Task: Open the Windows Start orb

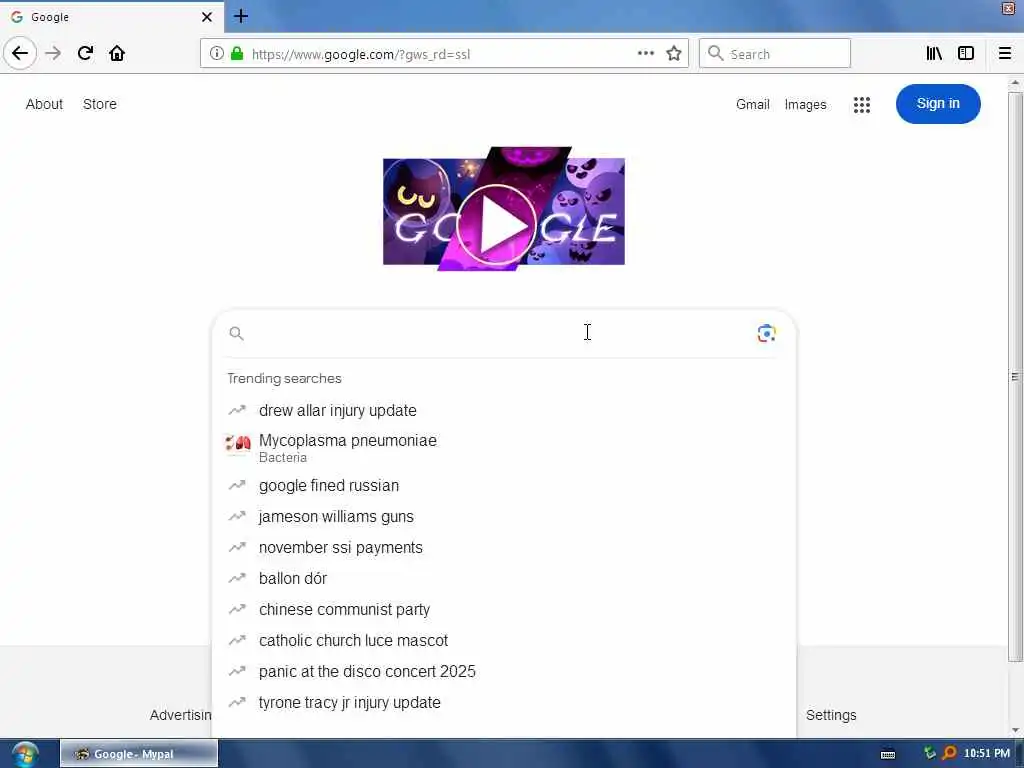Action: point(25,754)
